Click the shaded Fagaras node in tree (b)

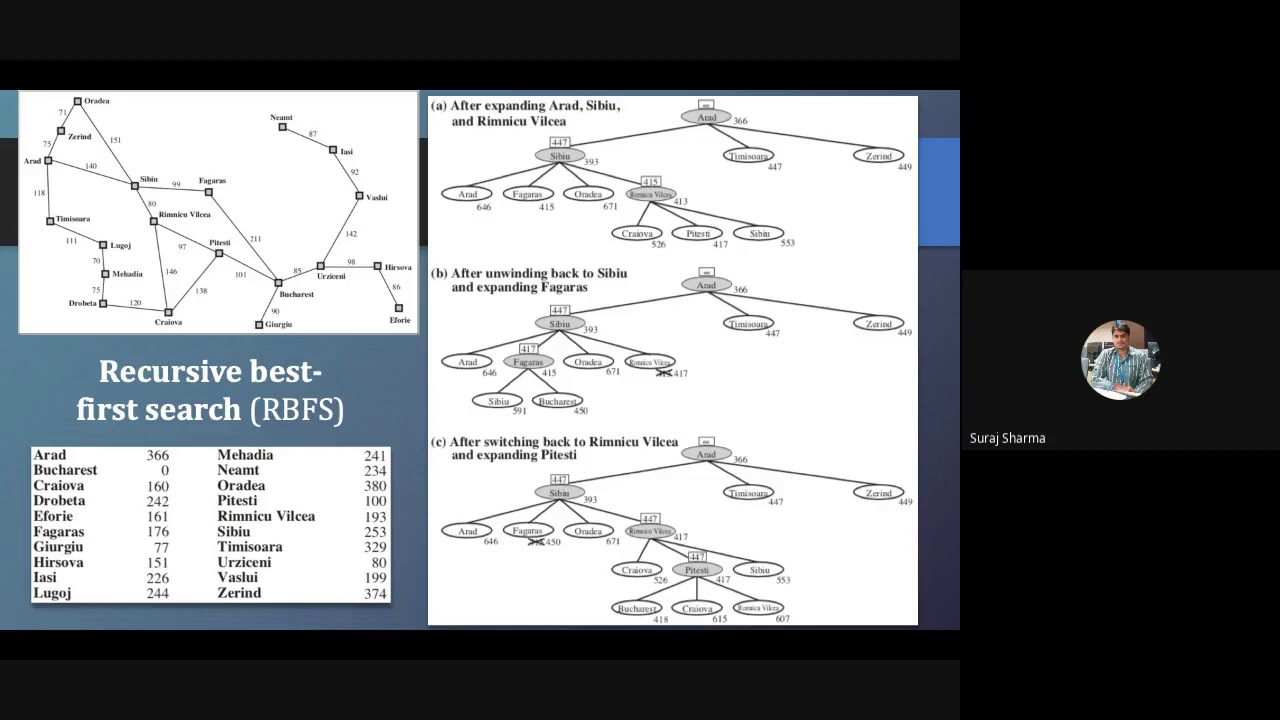(x=528, y=362)
